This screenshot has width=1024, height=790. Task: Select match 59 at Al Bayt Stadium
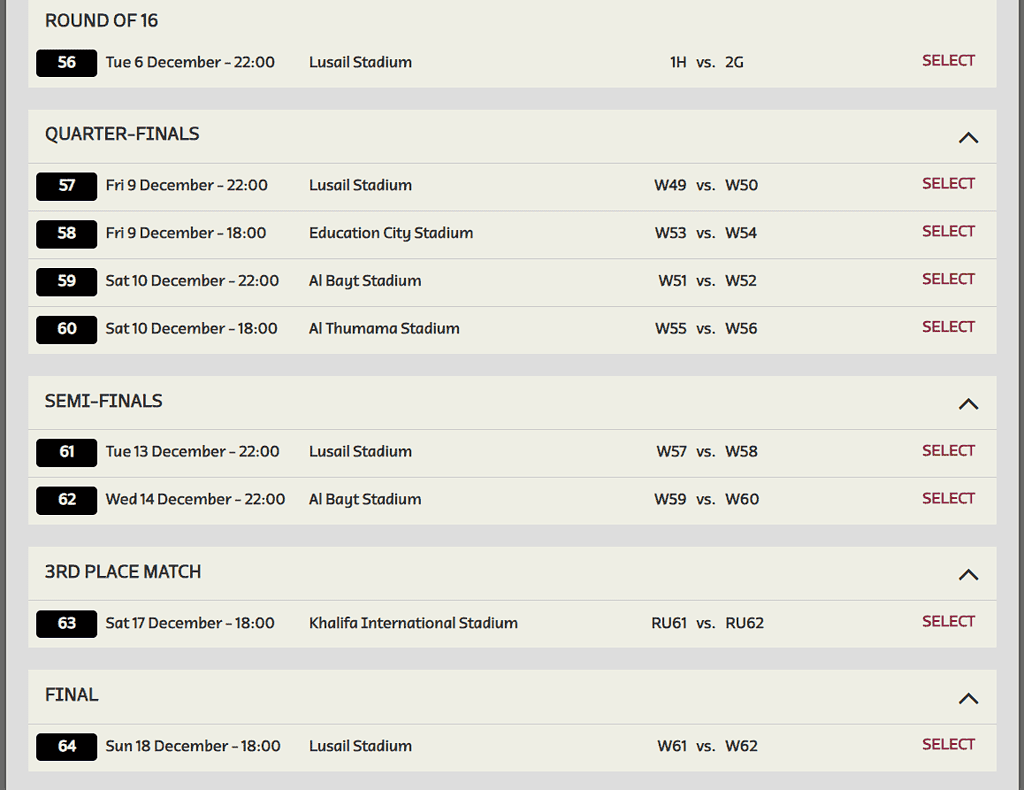click(x=948, y=279)
